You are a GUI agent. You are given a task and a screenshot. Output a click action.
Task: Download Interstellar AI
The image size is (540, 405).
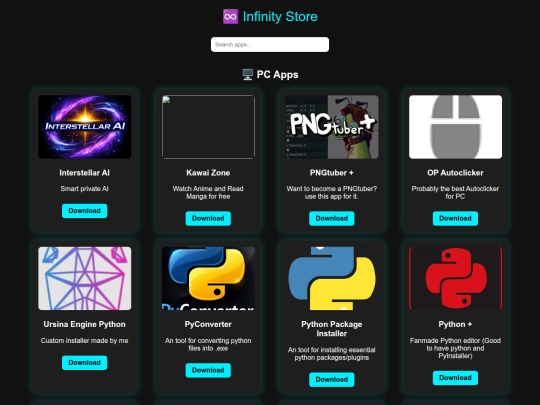coord(84,211)
